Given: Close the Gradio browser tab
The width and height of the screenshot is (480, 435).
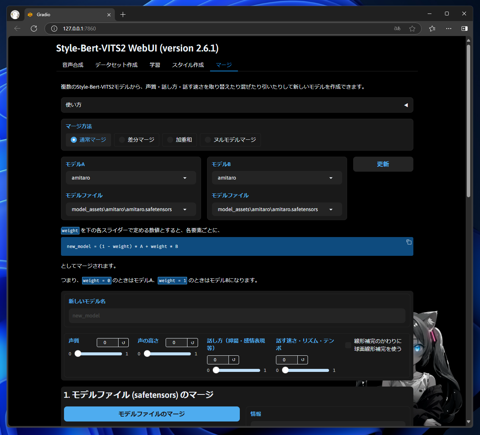Looking at the screenshot, I should [109, 15].
